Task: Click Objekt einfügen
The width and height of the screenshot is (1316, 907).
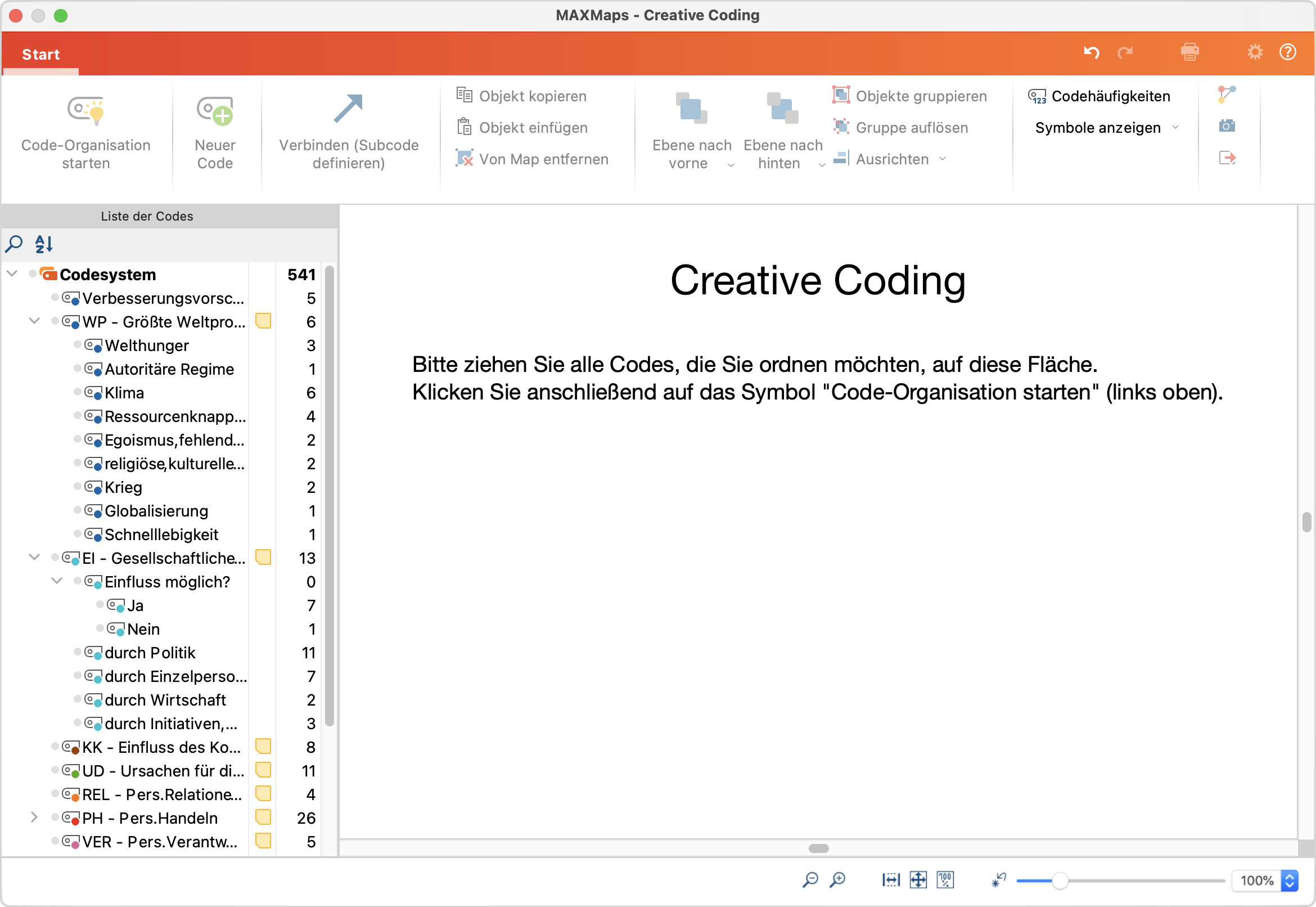Action: [x=522, y=127]
